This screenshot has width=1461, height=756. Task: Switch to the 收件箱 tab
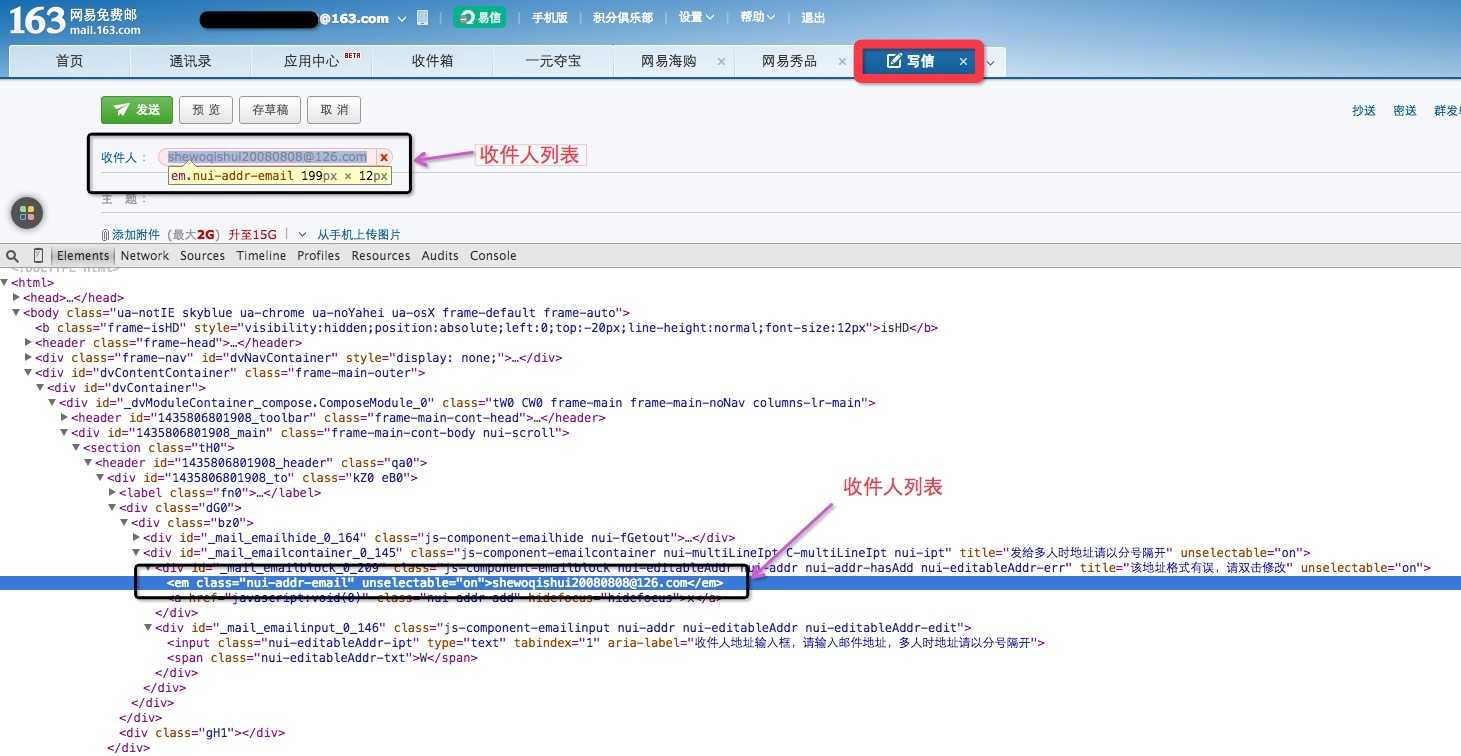click(x=432, y=61)
